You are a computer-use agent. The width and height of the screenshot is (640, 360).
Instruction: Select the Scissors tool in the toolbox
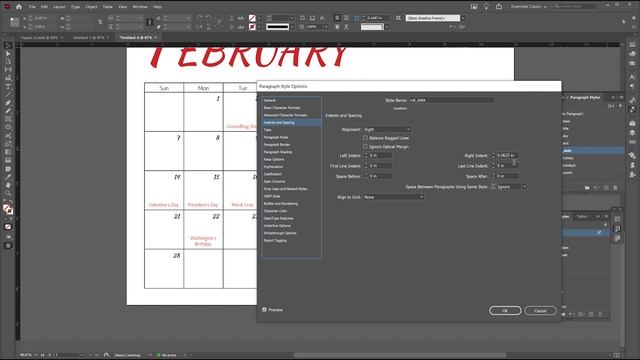pyautogui.click(x=8, y=136)
